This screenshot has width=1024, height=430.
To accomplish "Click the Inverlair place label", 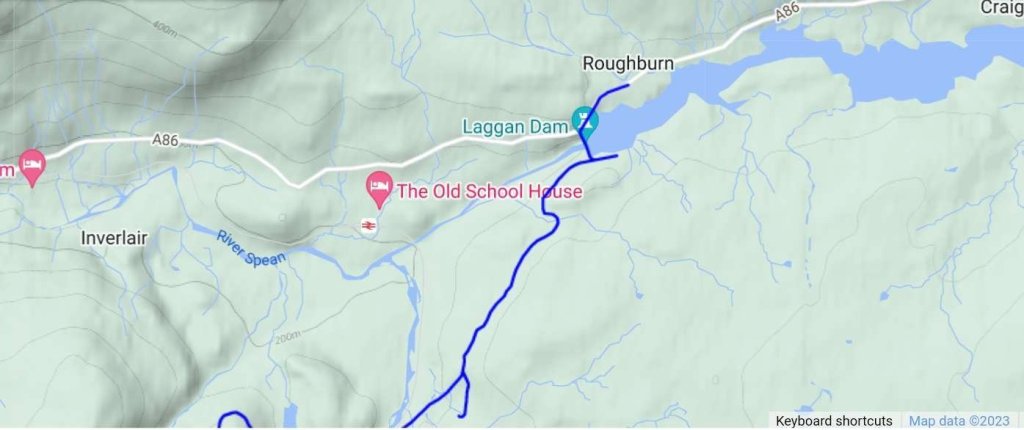I will [x=114, y=239].
